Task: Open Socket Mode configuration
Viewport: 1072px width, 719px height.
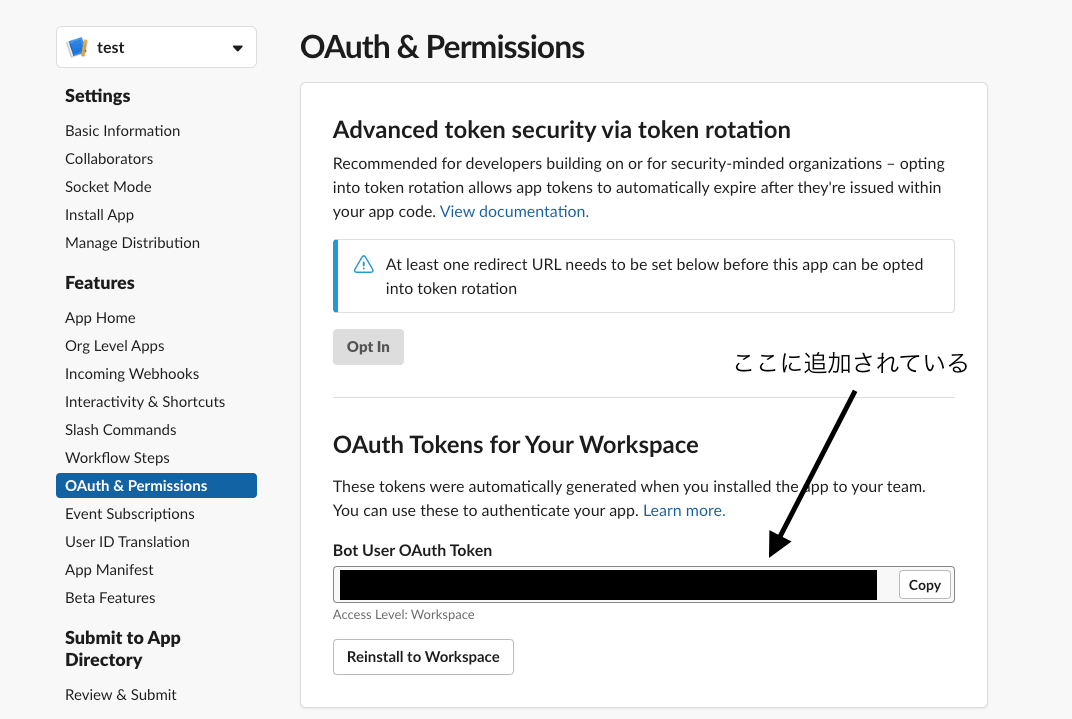Action: 108,186
